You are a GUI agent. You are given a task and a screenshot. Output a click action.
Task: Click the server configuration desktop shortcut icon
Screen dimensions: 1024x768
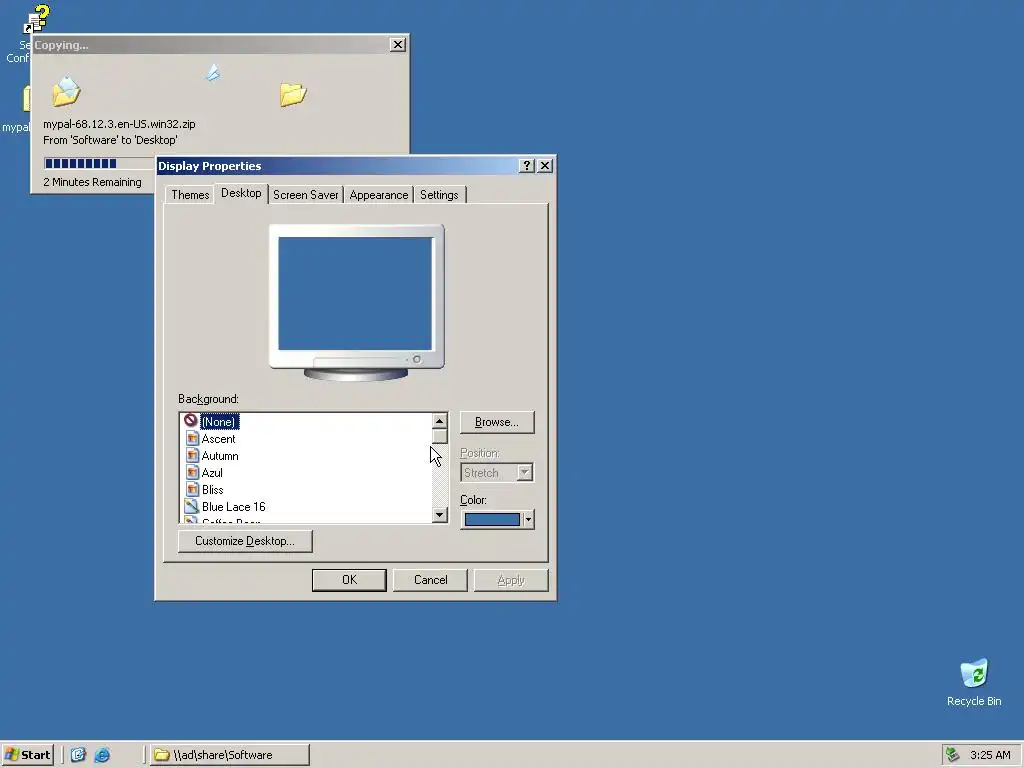(37, 18)
